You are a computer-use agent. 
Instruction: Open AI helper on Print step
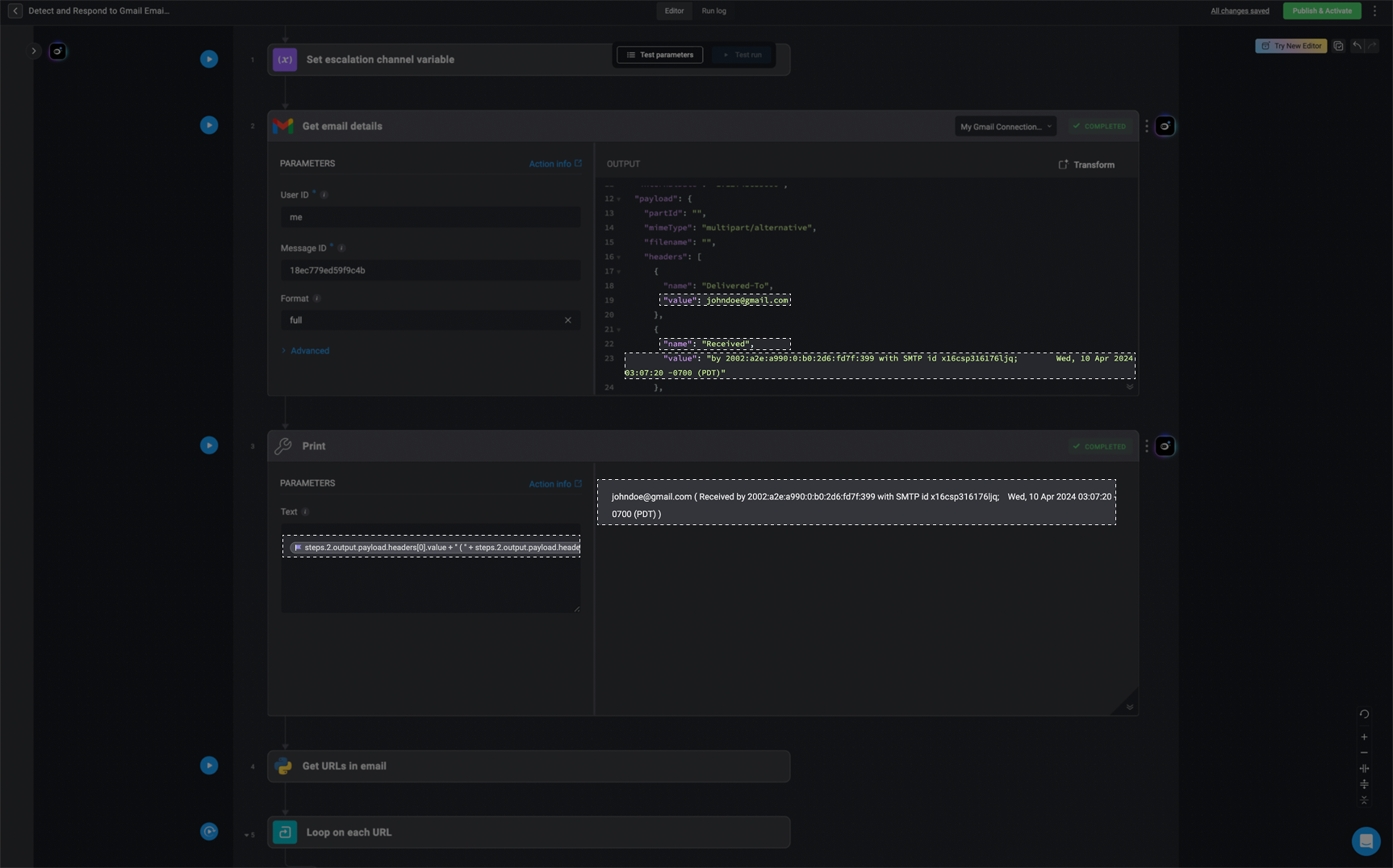(1165, 446)
